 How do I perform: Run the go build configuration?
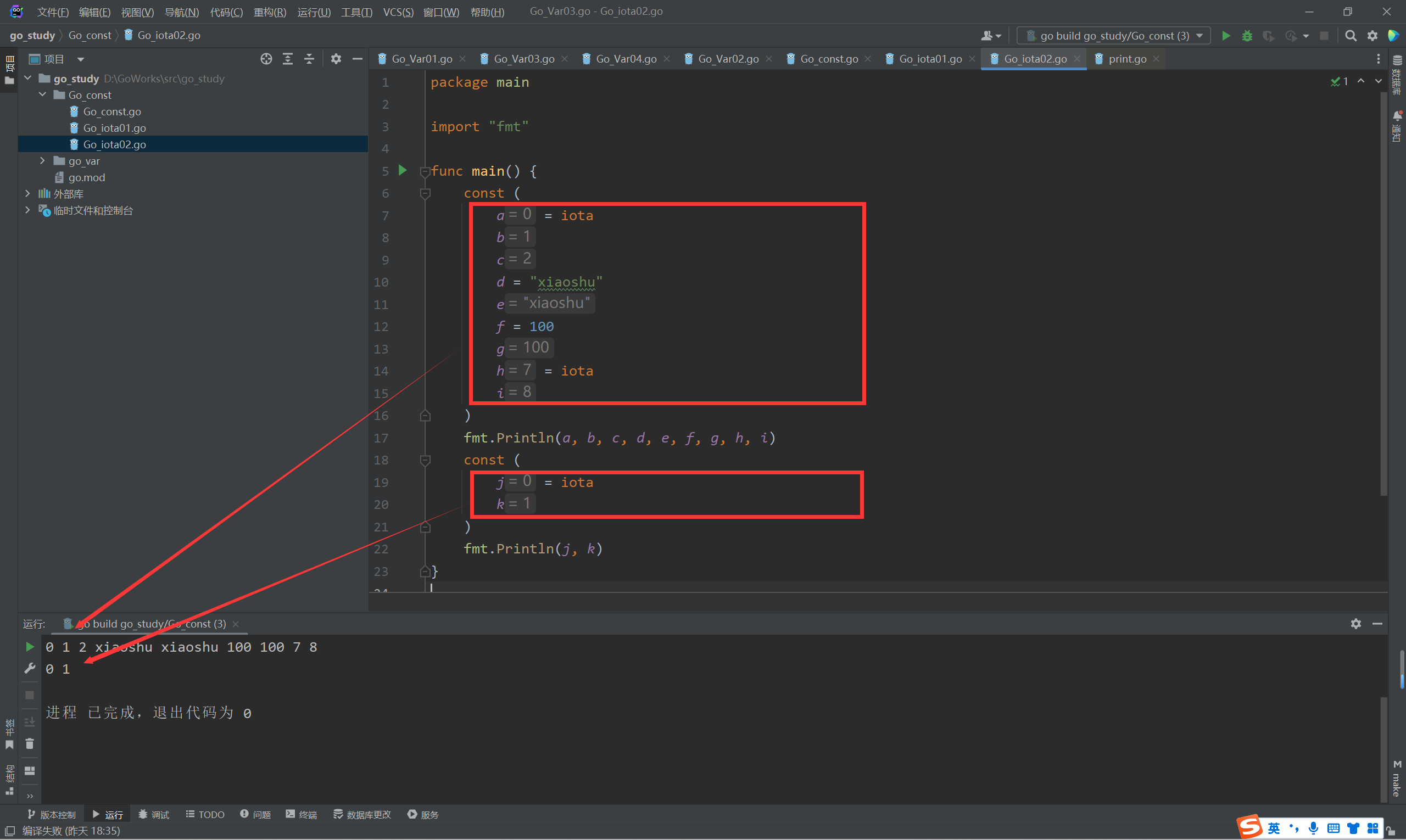(x=1225, y=36)
